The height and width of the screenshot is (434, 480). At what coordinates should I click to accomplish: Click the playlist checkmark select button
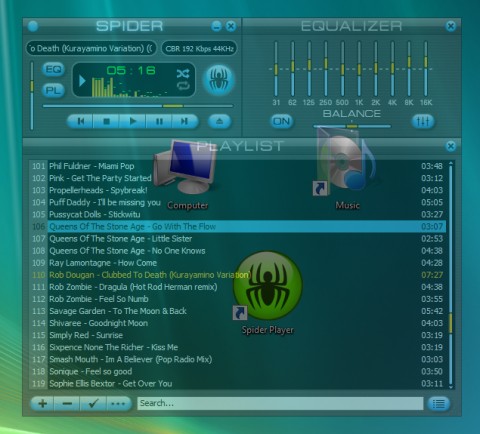tap(93, 404)
